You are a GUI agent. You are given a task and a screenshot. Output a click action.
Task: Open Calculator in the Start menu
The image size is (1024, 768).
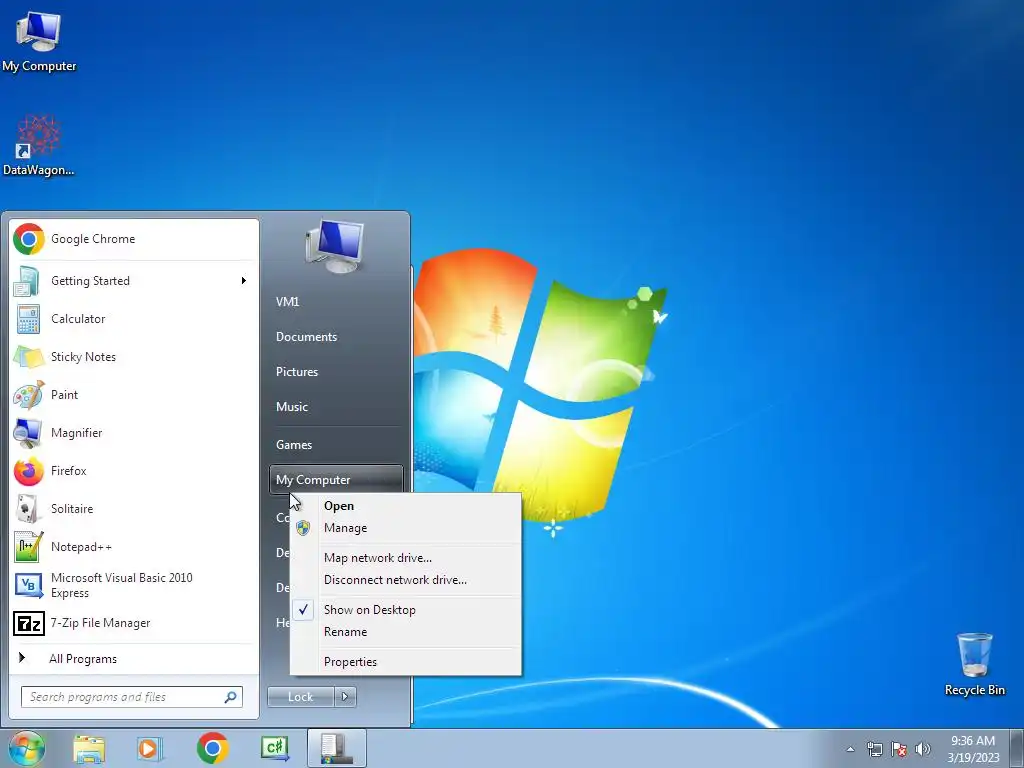tap(134, 319)
